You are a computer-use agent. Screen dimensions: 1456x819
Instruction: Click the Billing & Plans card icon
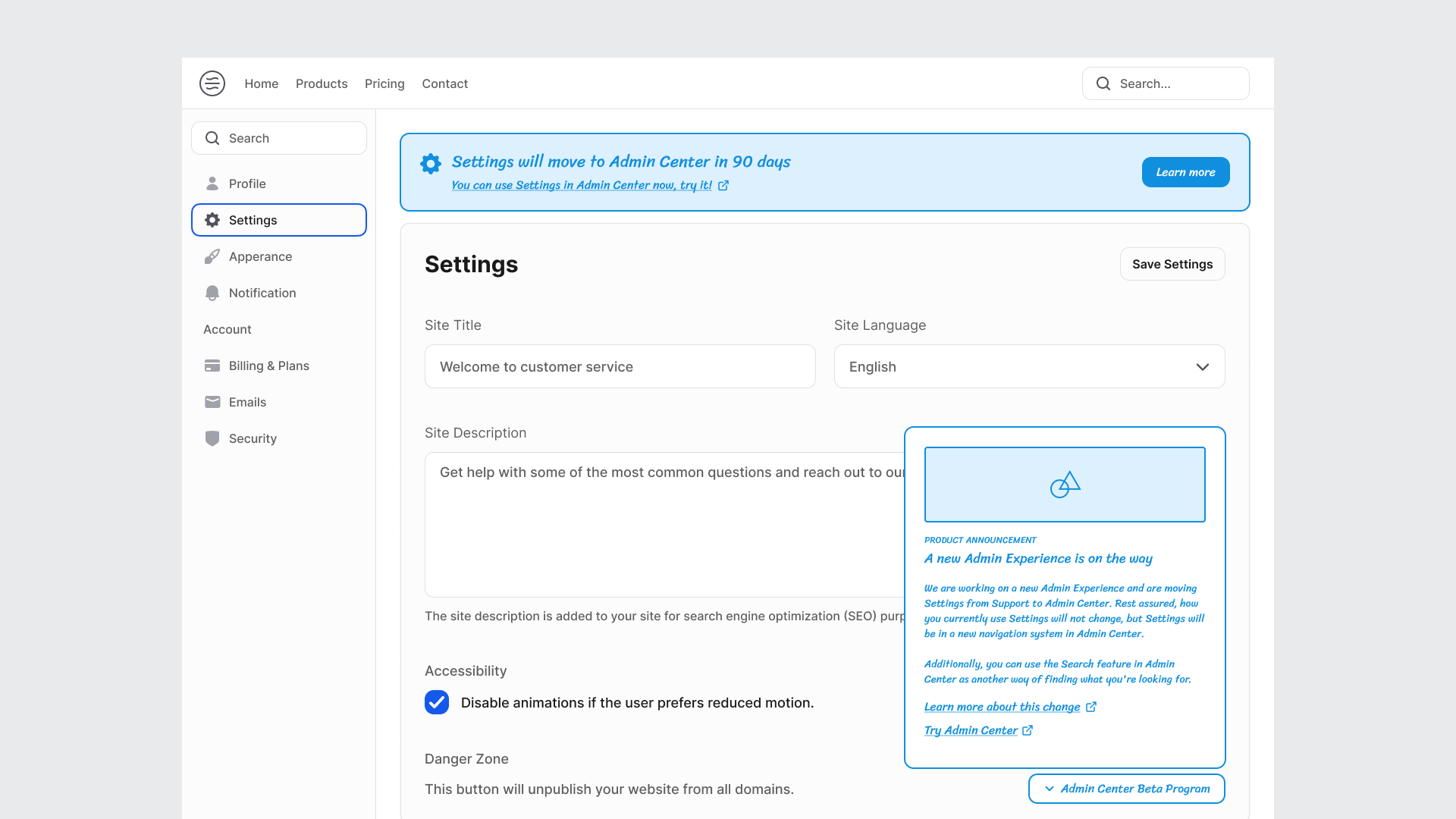(x=212, y=366)
